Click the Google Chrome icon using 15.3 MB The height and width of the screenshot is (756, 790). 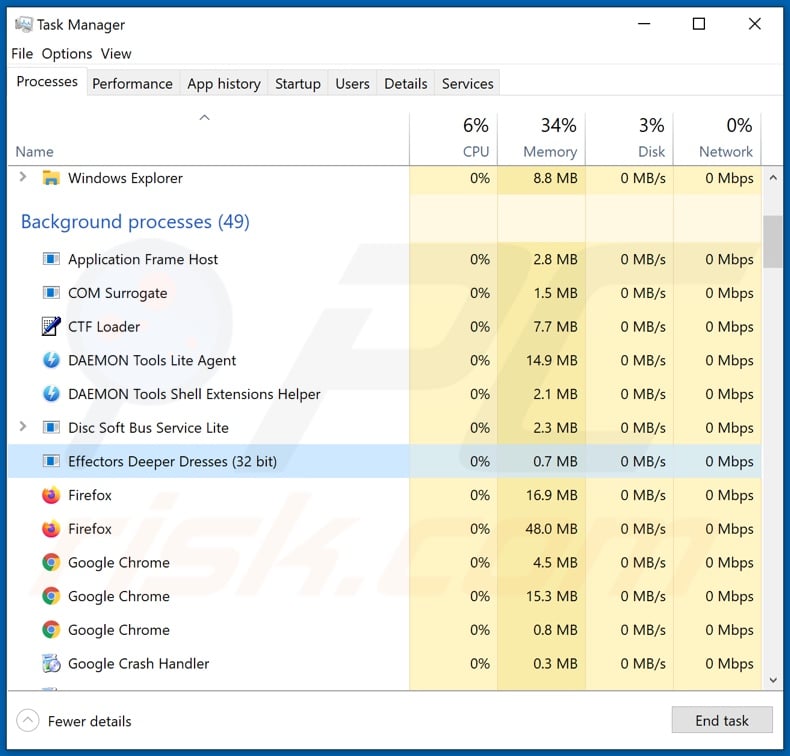51,596
